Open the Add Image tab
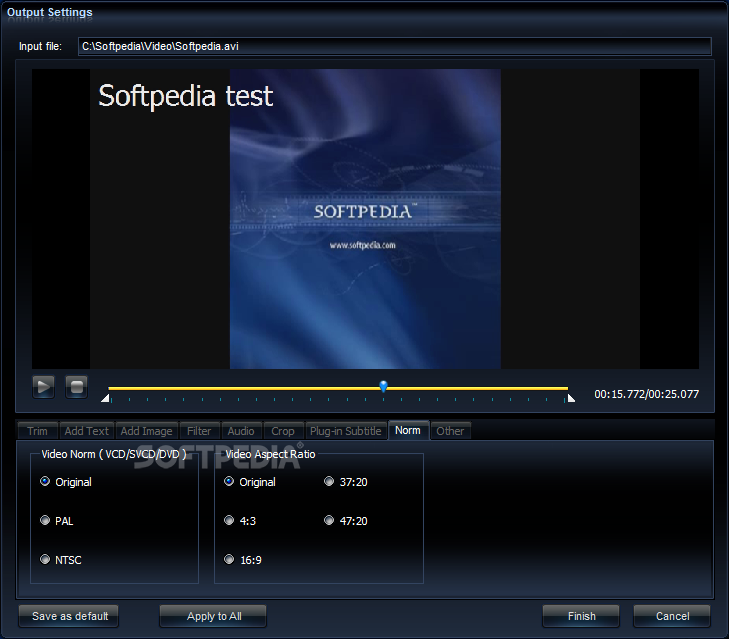 146,431
